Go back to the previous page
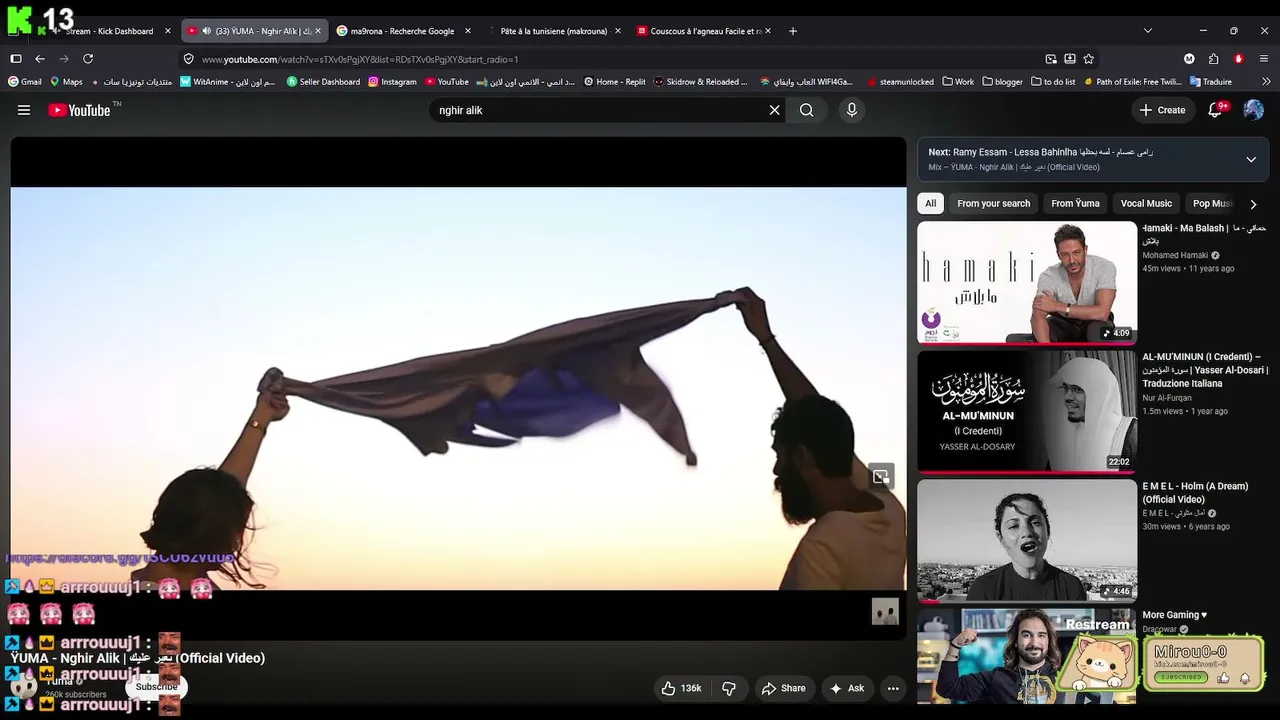The width and height of the screenshot is (1280, 720). 40,59
